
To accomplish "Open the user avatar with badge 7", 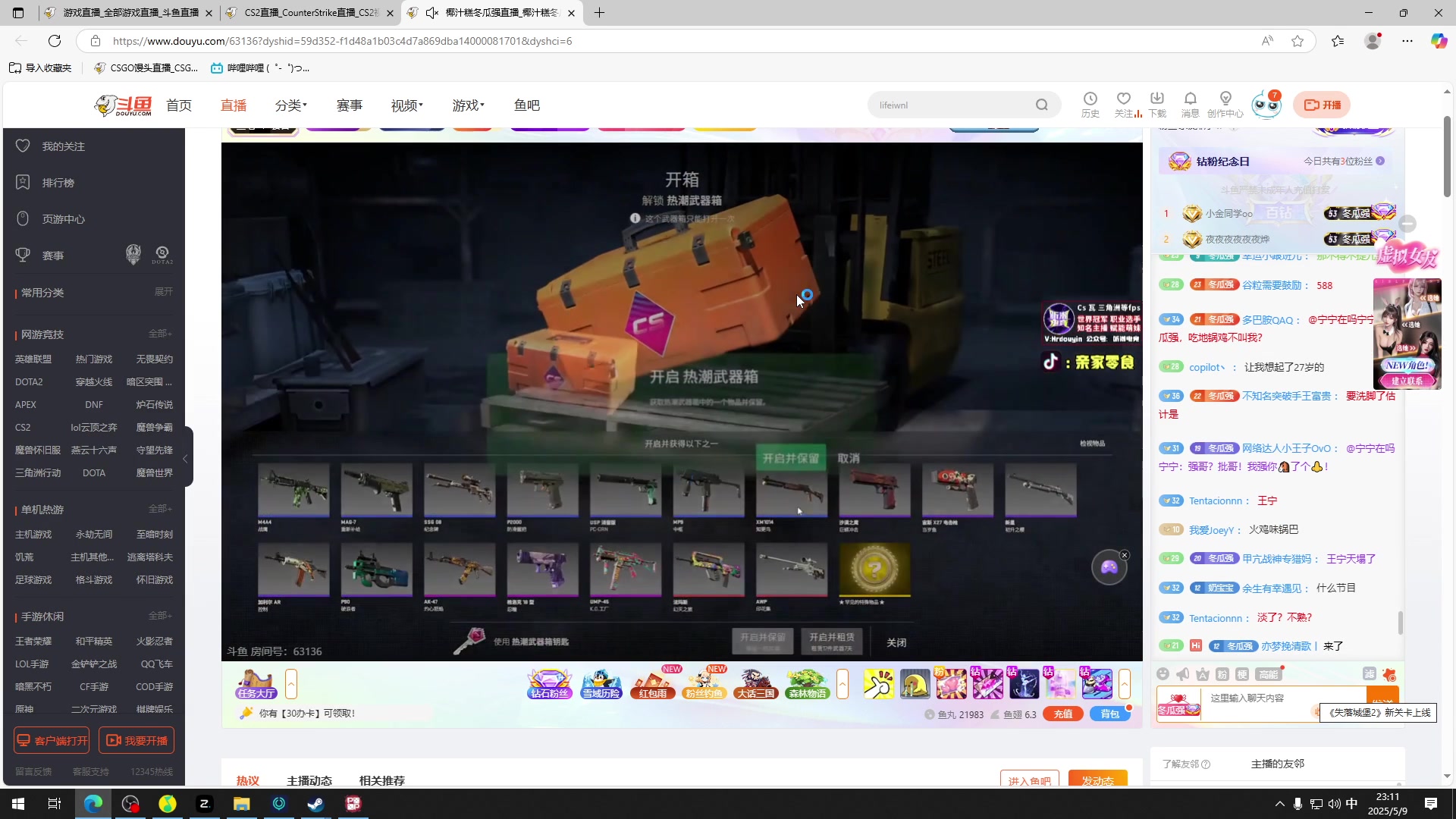I will (x=1266, y=105).
